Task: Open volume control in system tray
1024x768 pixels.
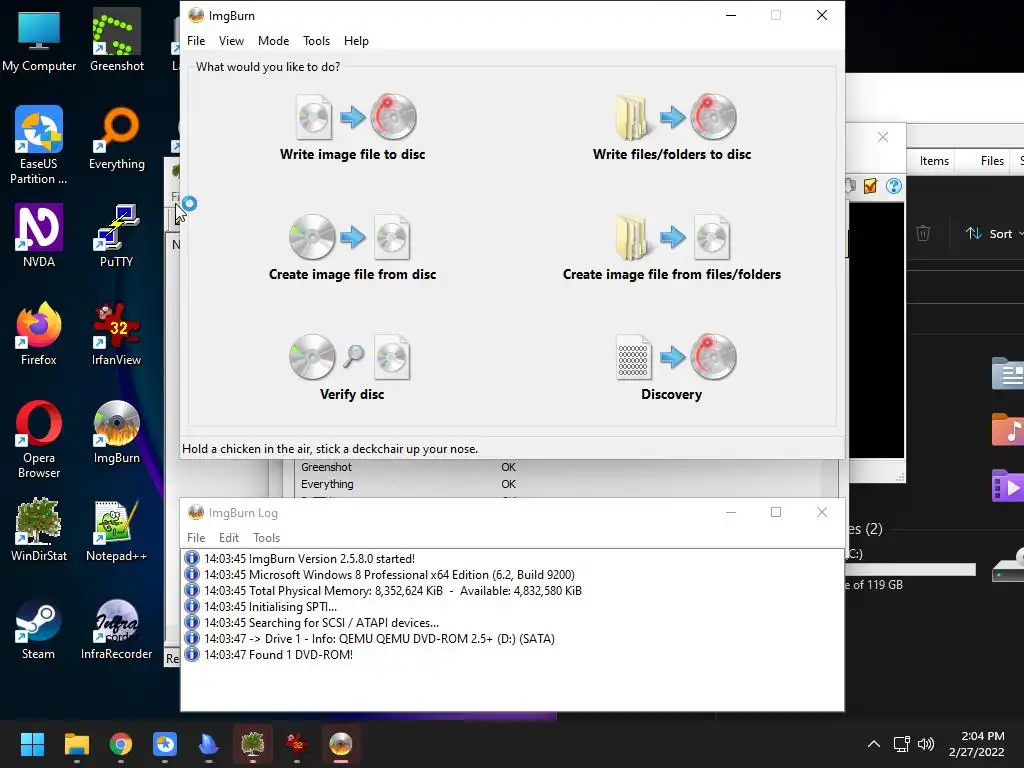Action: coord(926,744)
